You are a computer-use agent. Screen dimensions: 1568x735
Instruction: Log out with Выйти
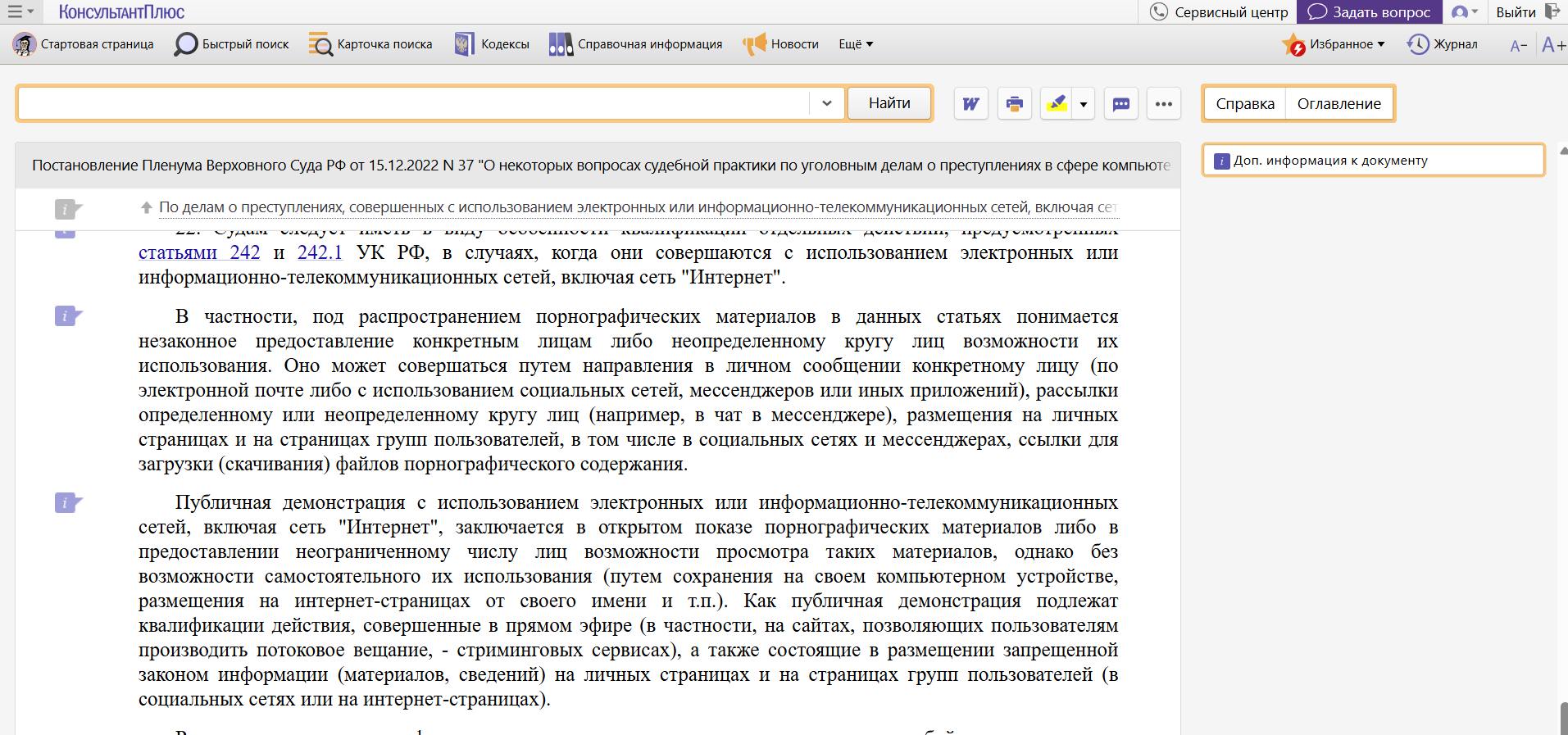tap(1516, 12)
